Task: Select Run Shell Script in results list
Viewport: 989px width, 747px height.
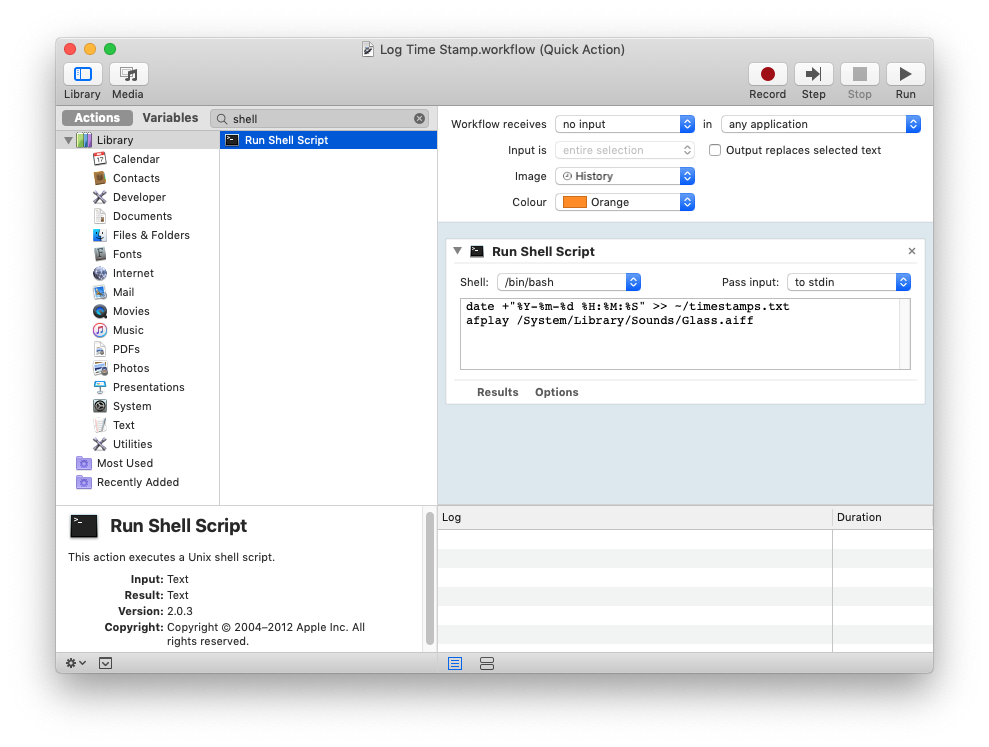Action: click(x=328, y=140)
